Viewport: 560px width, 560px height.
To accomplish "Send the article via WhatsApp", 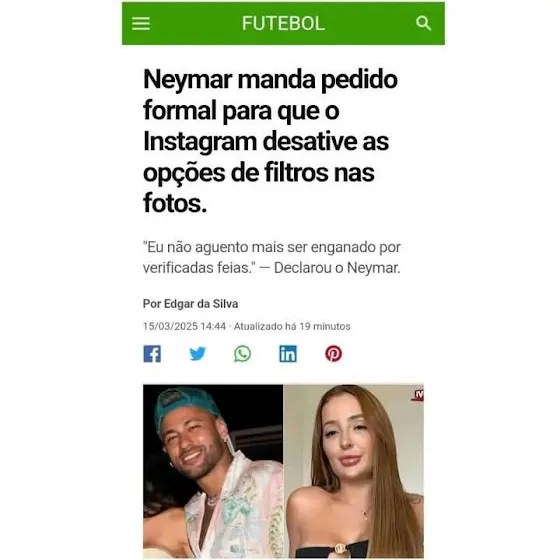I will pos(242,354).
